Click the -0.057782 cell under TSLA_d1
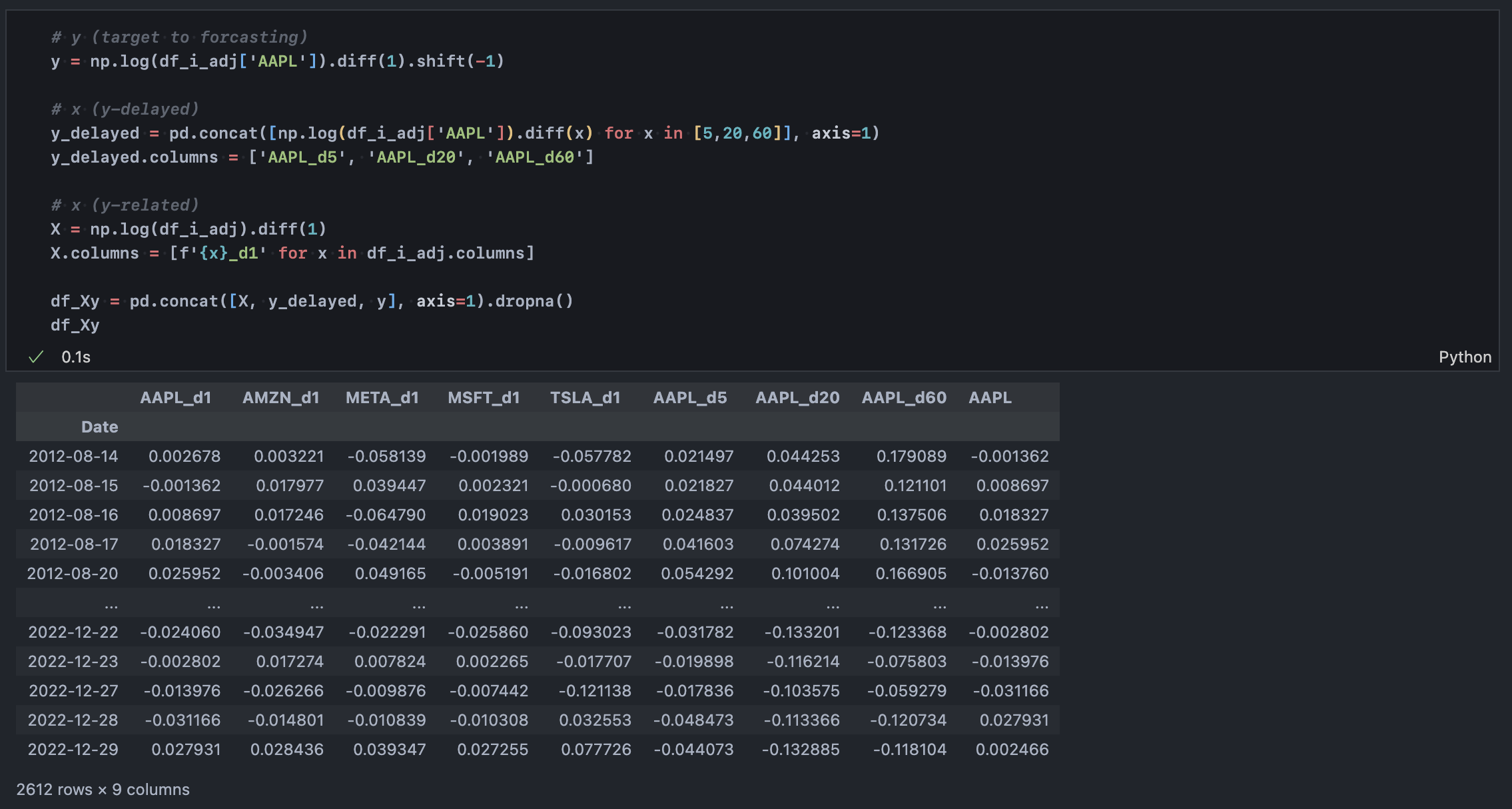This screenshot has height=809, width=1512. pyautogui.click(x=592, y=456)
